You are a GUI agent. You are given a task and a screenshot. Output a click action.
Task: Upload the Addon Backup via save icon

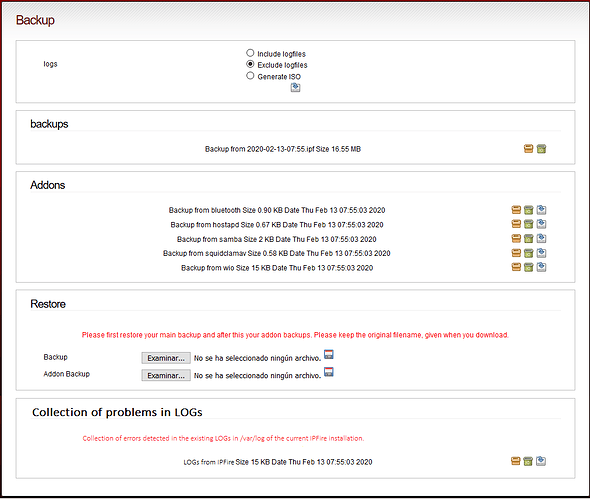(329, 372)
